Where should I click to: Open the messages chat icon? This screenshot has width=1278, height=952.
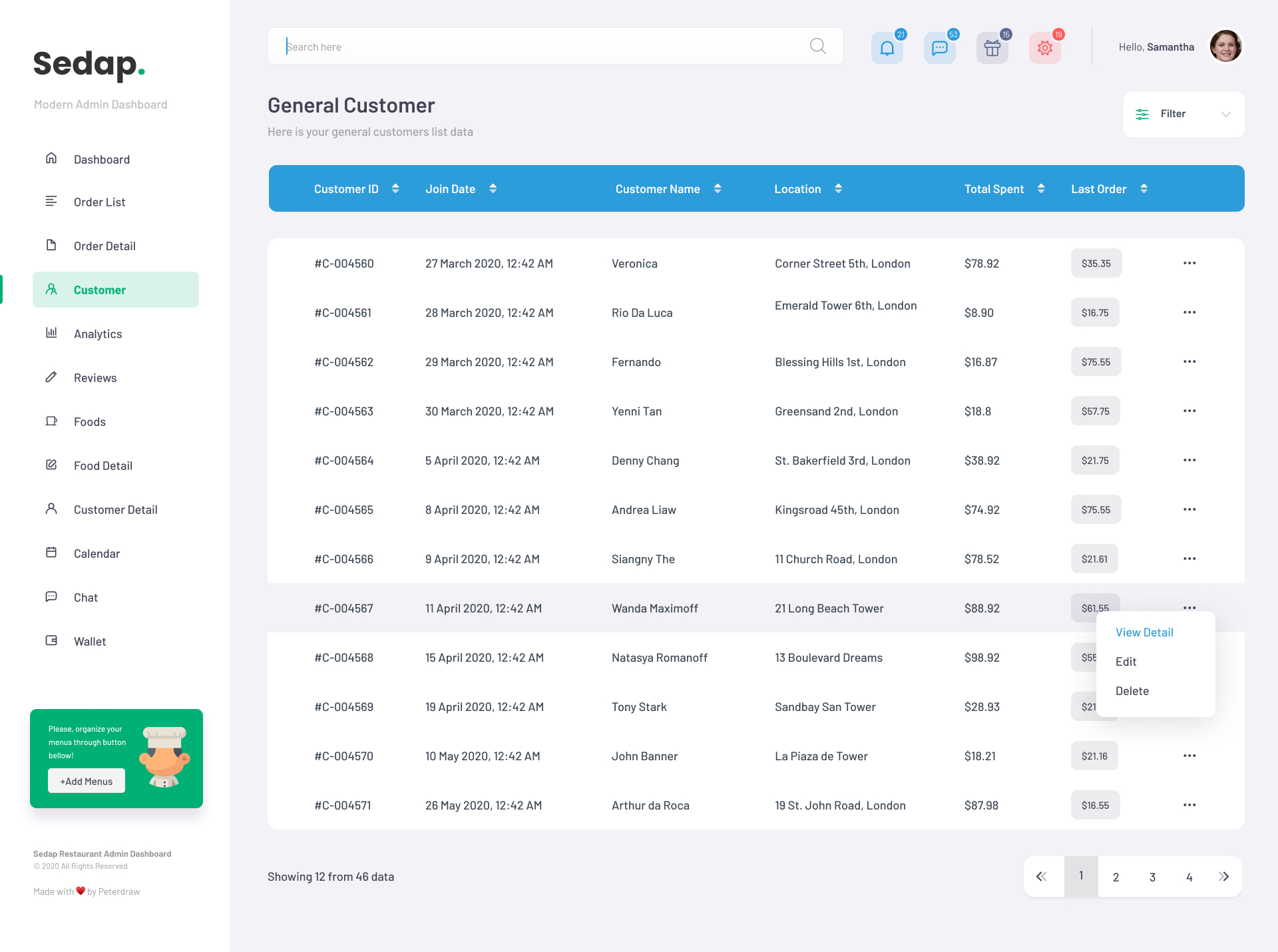[x=939, y=47]
